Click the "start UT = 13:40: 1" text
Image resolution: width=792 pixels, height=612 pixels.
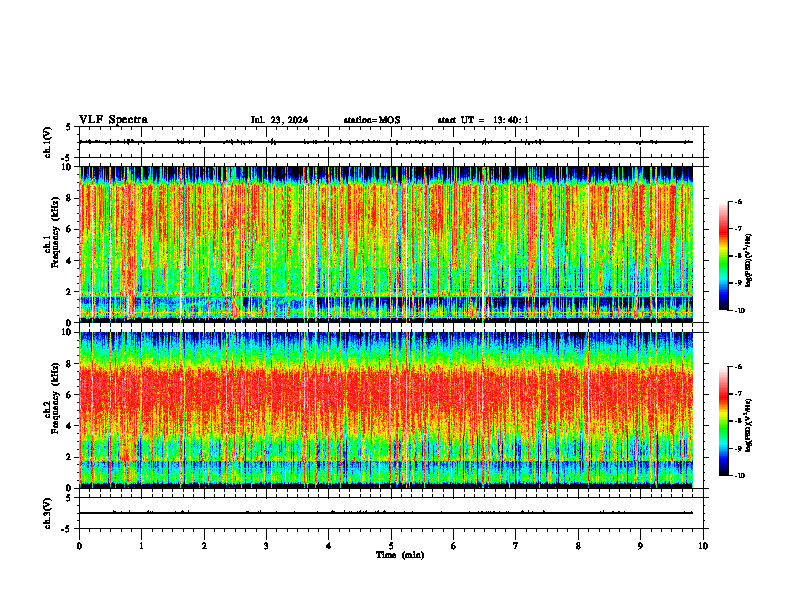point(483,120)
